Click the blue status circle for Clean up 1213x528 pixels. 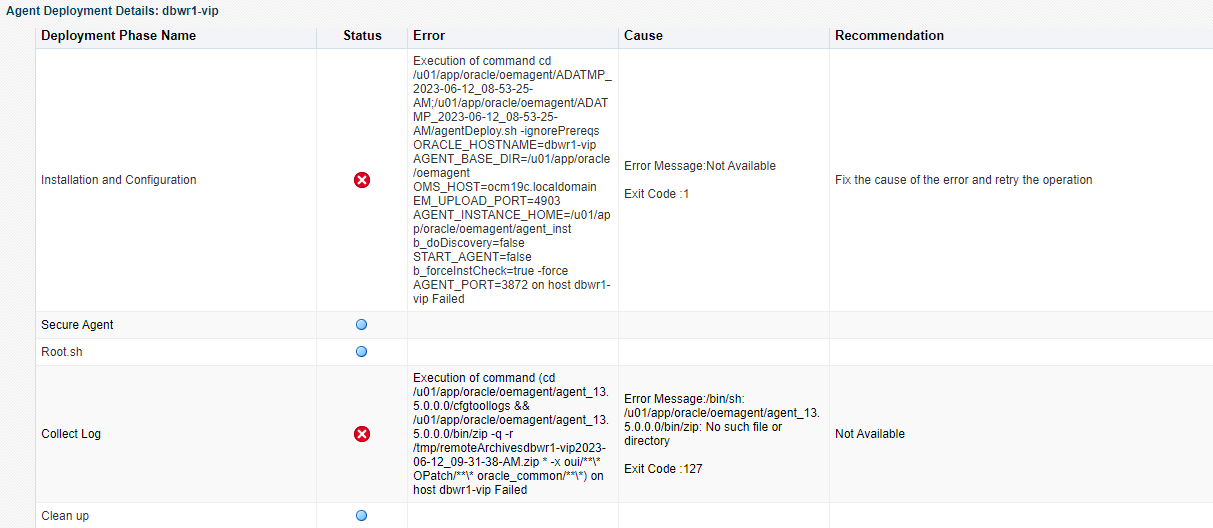click(362, 516)
